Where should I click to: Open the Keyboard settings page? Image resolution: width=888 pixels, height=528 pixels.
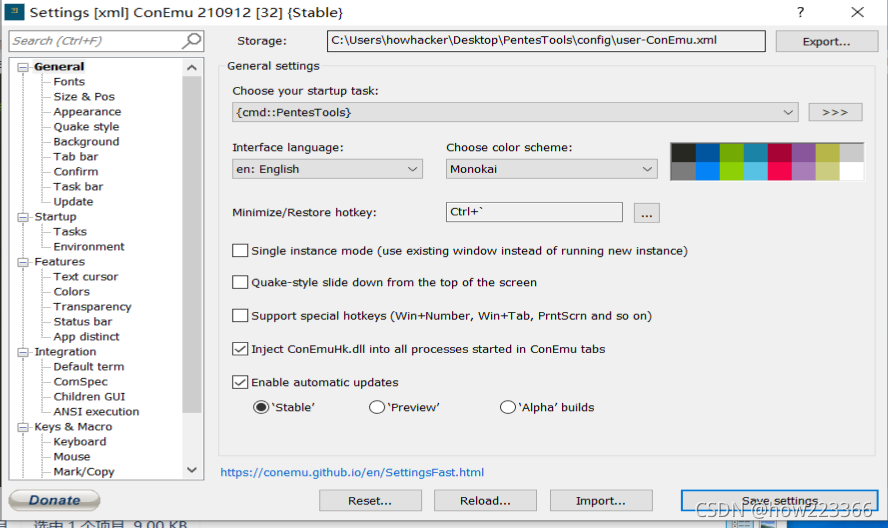pyautogui.click(x=80, y=442)
